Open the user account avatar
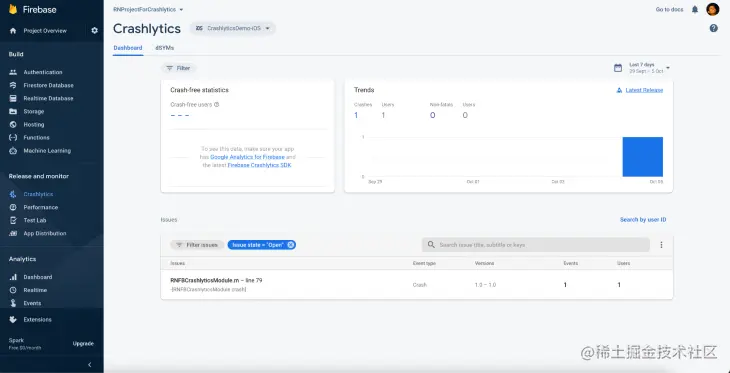The image size is (730, 373). [713, 9]
